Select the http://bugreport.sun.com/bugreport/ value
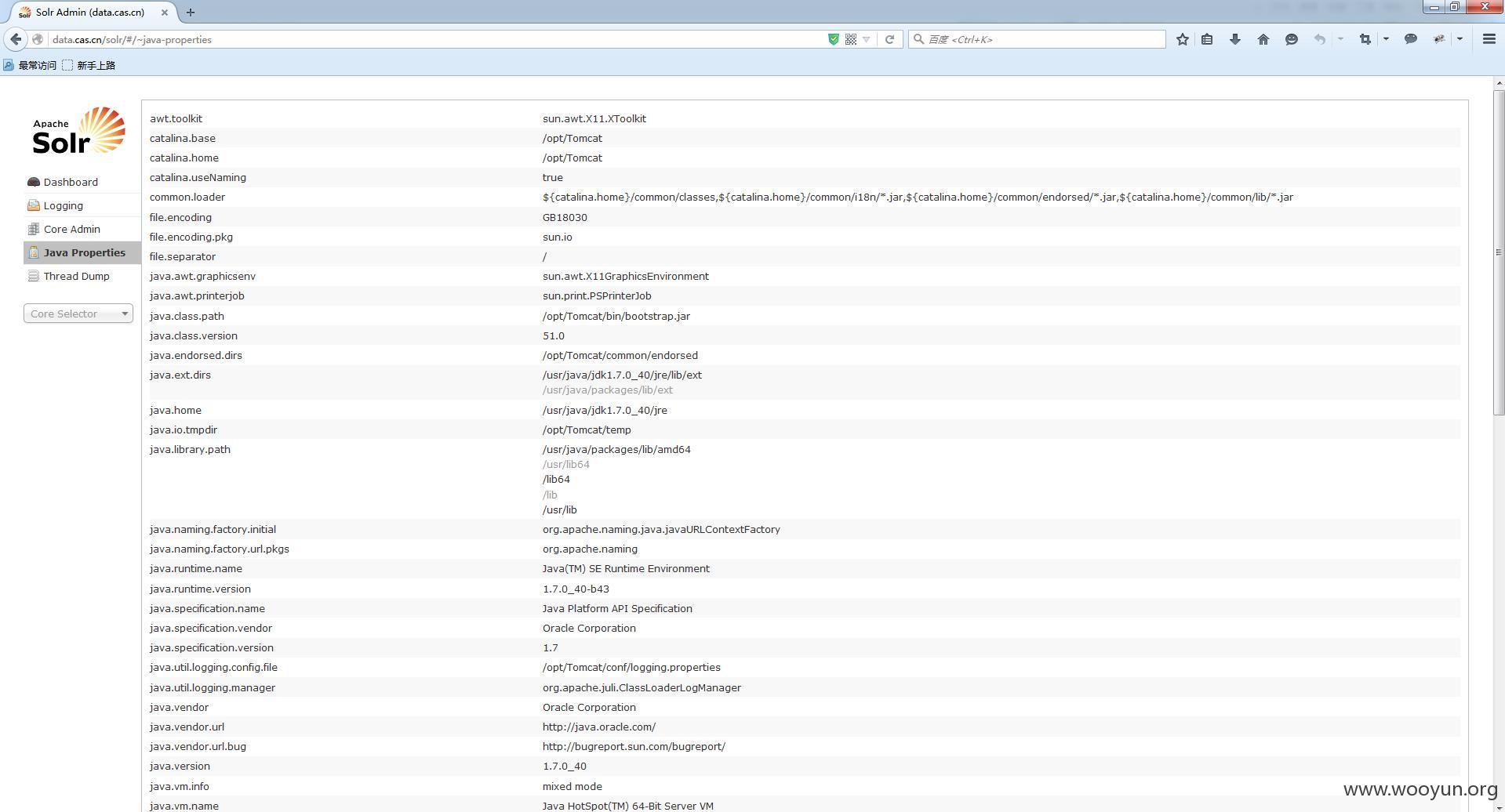 coord(634,747)
